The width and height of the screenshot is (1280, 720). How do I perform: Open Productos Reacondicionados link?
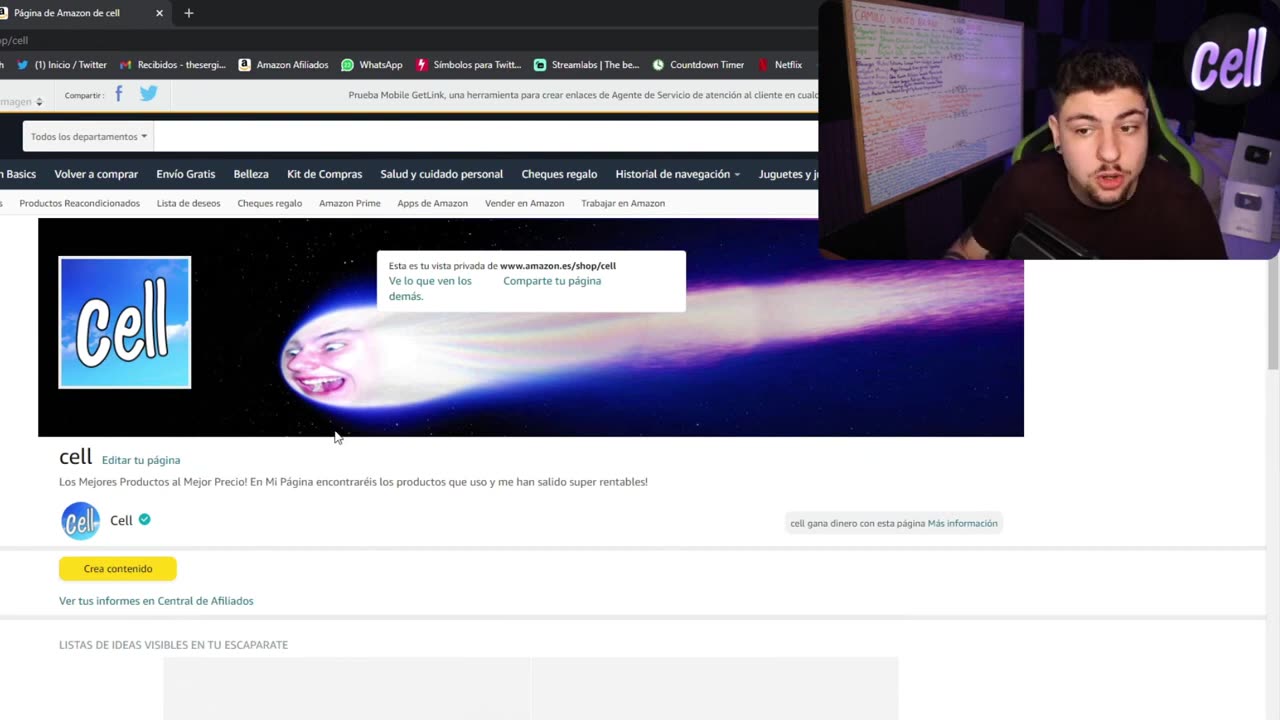pos(80,203)
